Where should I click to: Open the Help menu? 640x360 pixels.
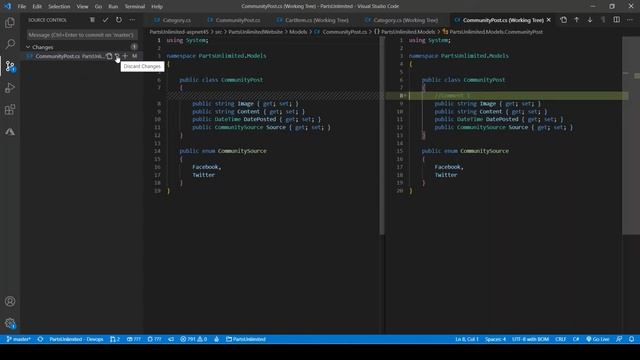(x=157, y=7)
